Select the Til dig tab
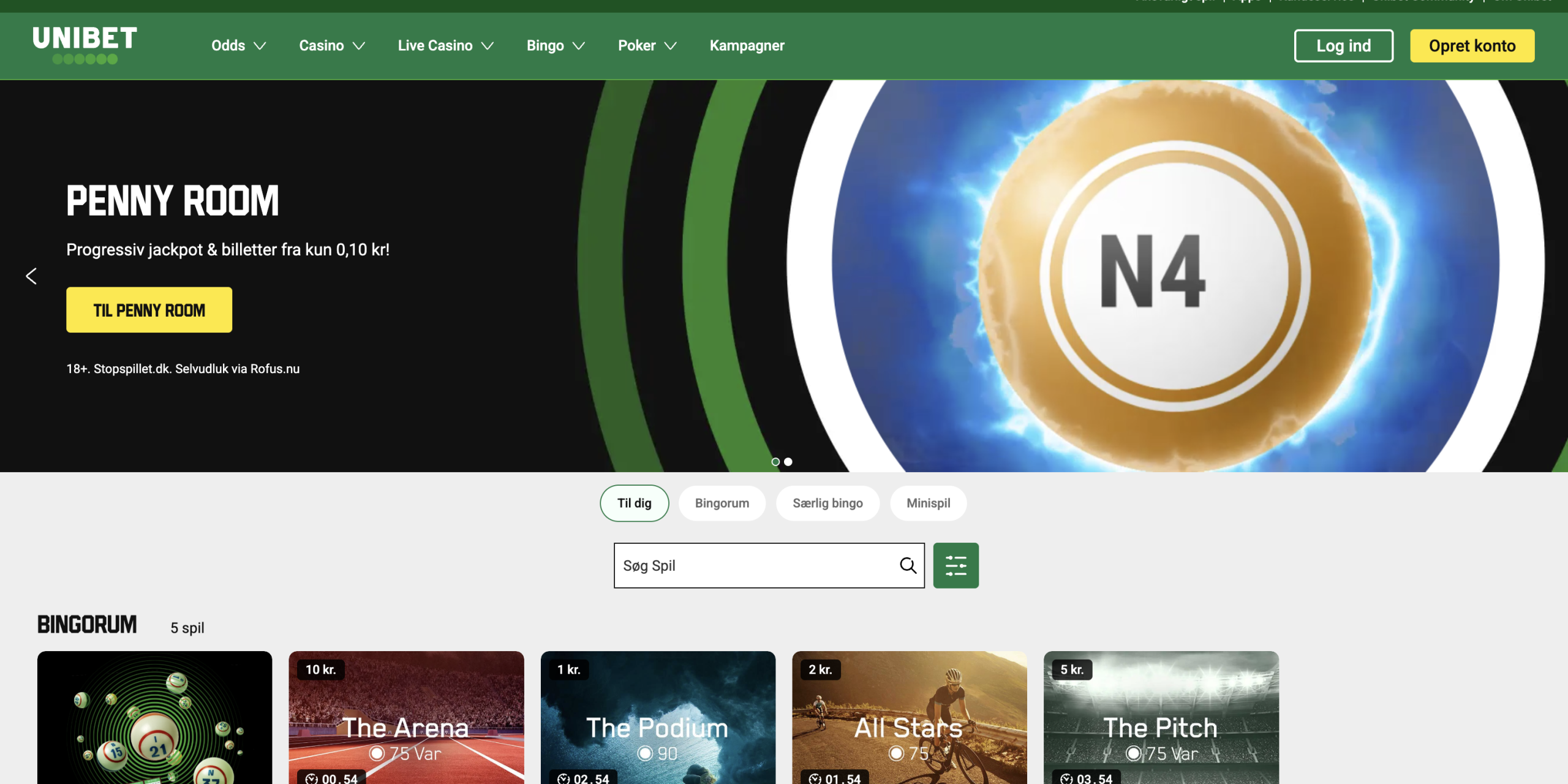 tap(634, 503)
